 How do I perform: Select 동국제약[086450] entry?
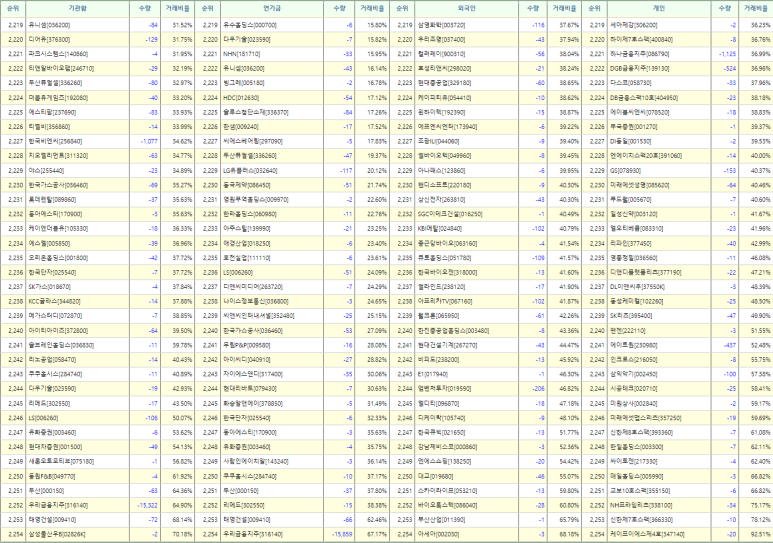click(246, 185)
